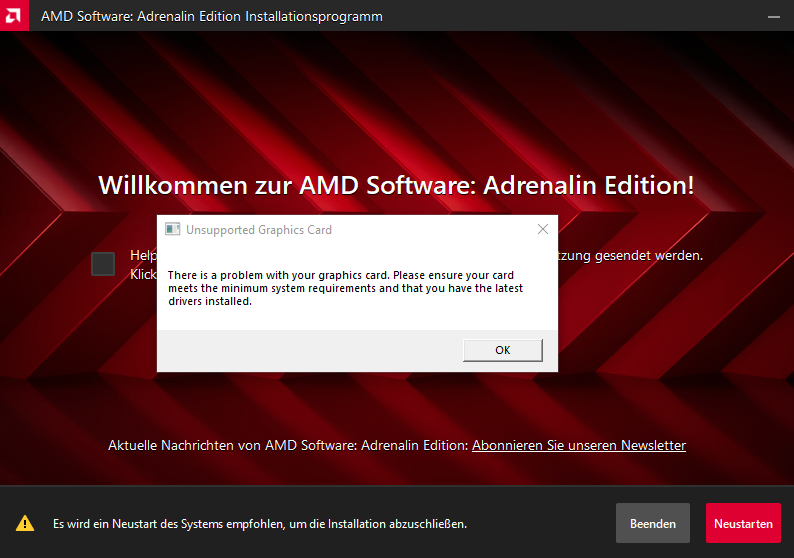794x558 pixels.
Task: Click the Installationsprogramm window title text
Action: 212,16
